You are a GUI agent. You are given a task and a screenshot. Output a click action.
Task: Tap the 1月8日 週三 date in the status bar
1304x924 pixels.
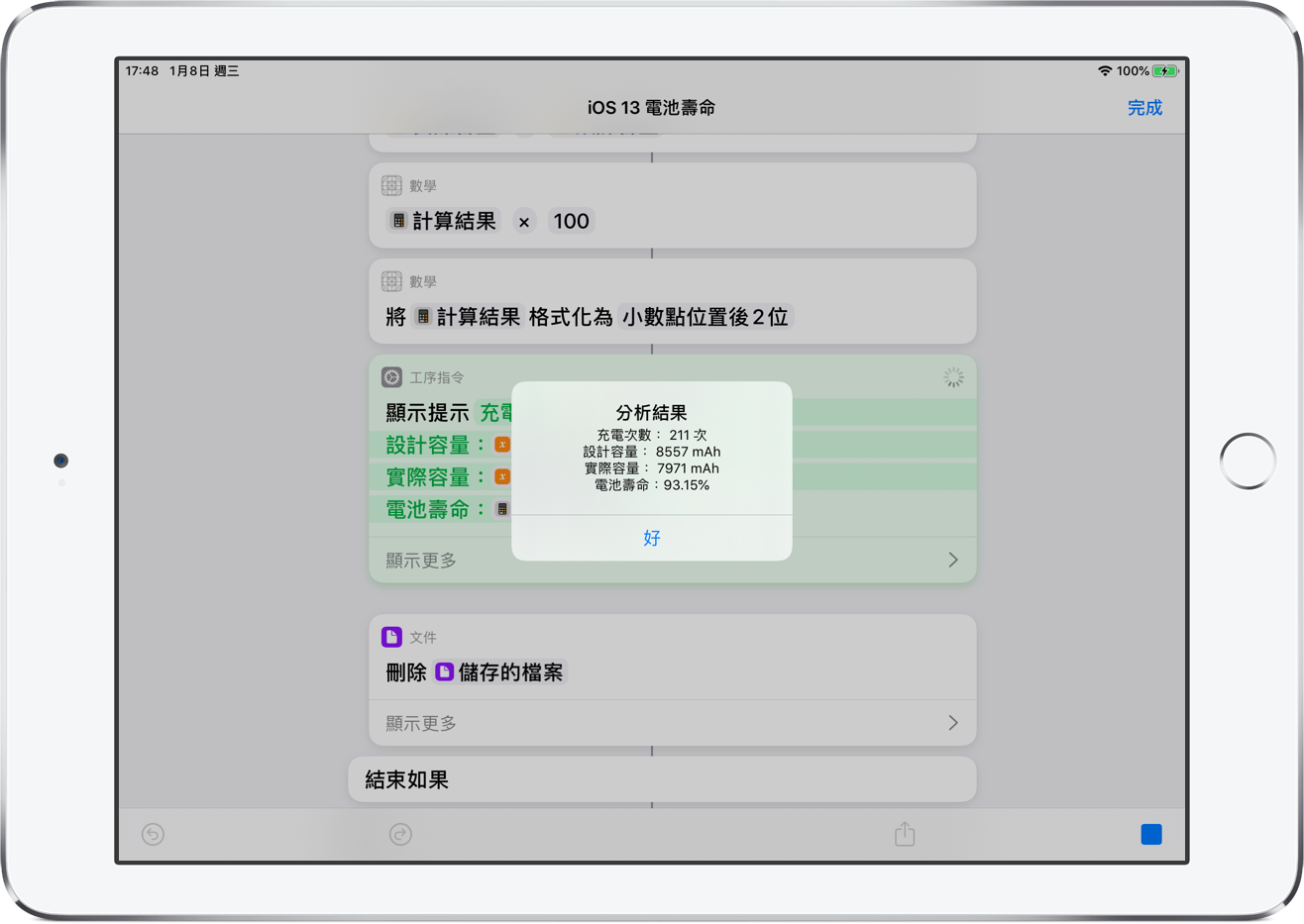point(204,71)
